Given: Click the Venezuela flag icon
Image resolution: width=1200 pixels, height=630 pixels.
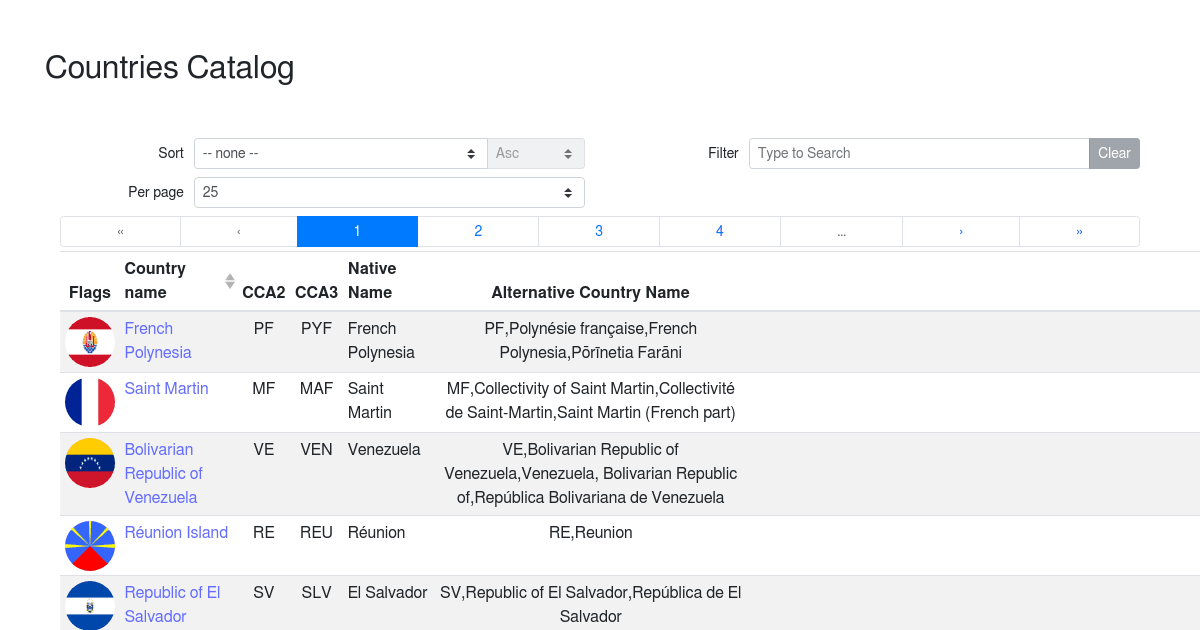Looking at the screenshot, I should click(89, 462).
